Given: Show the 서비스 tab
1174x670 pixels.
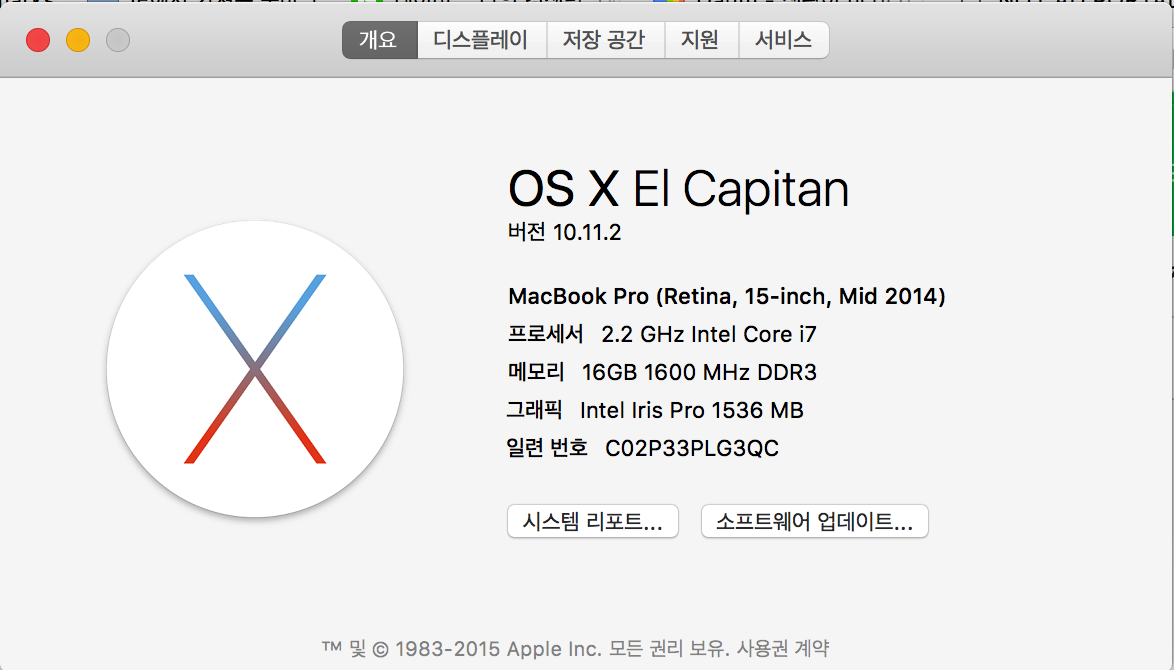Looking at the screenshot, I should click(783, 41).
